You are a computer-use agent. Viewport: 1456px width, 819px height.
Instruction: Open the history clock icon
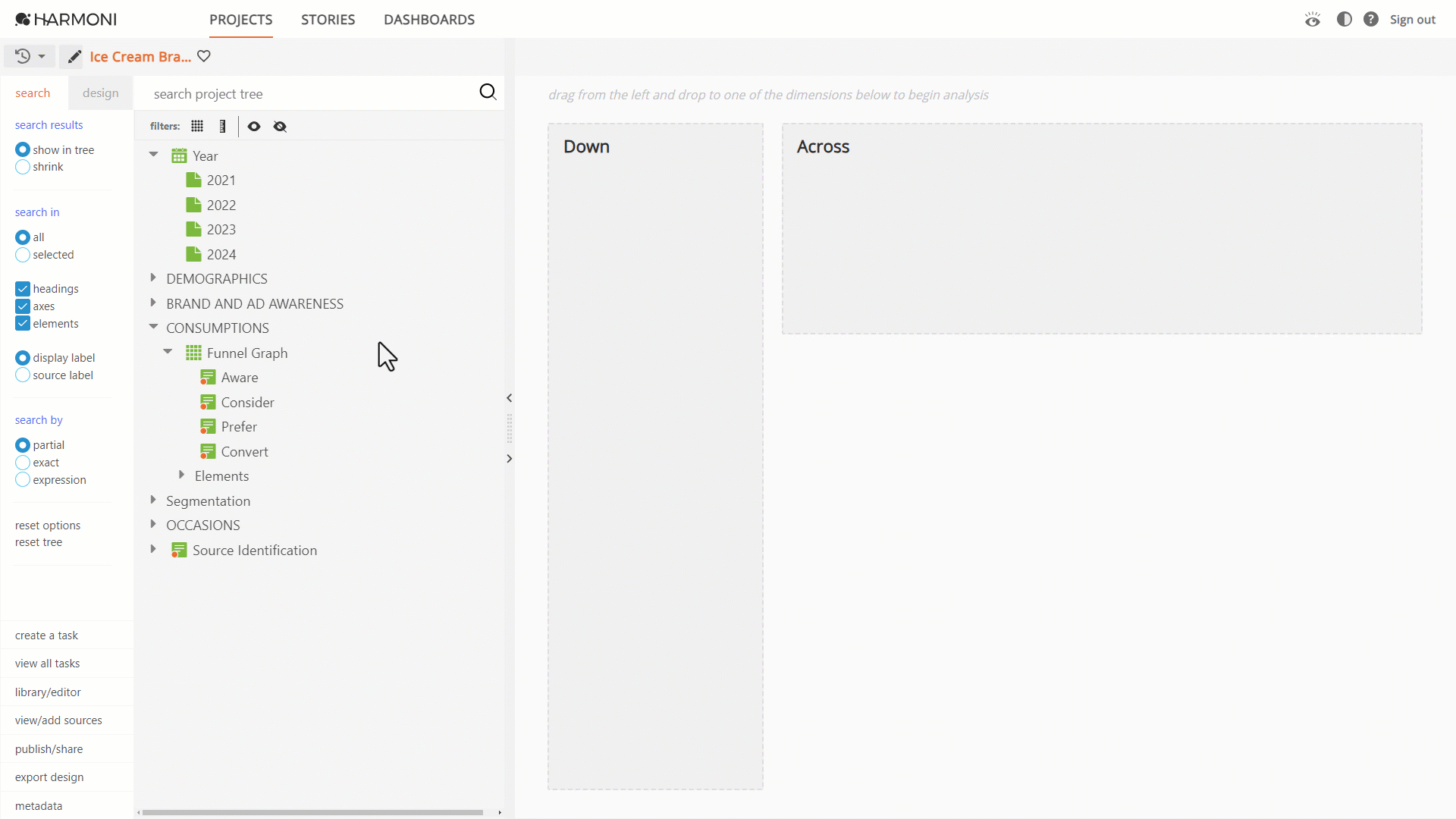[23, 56]
